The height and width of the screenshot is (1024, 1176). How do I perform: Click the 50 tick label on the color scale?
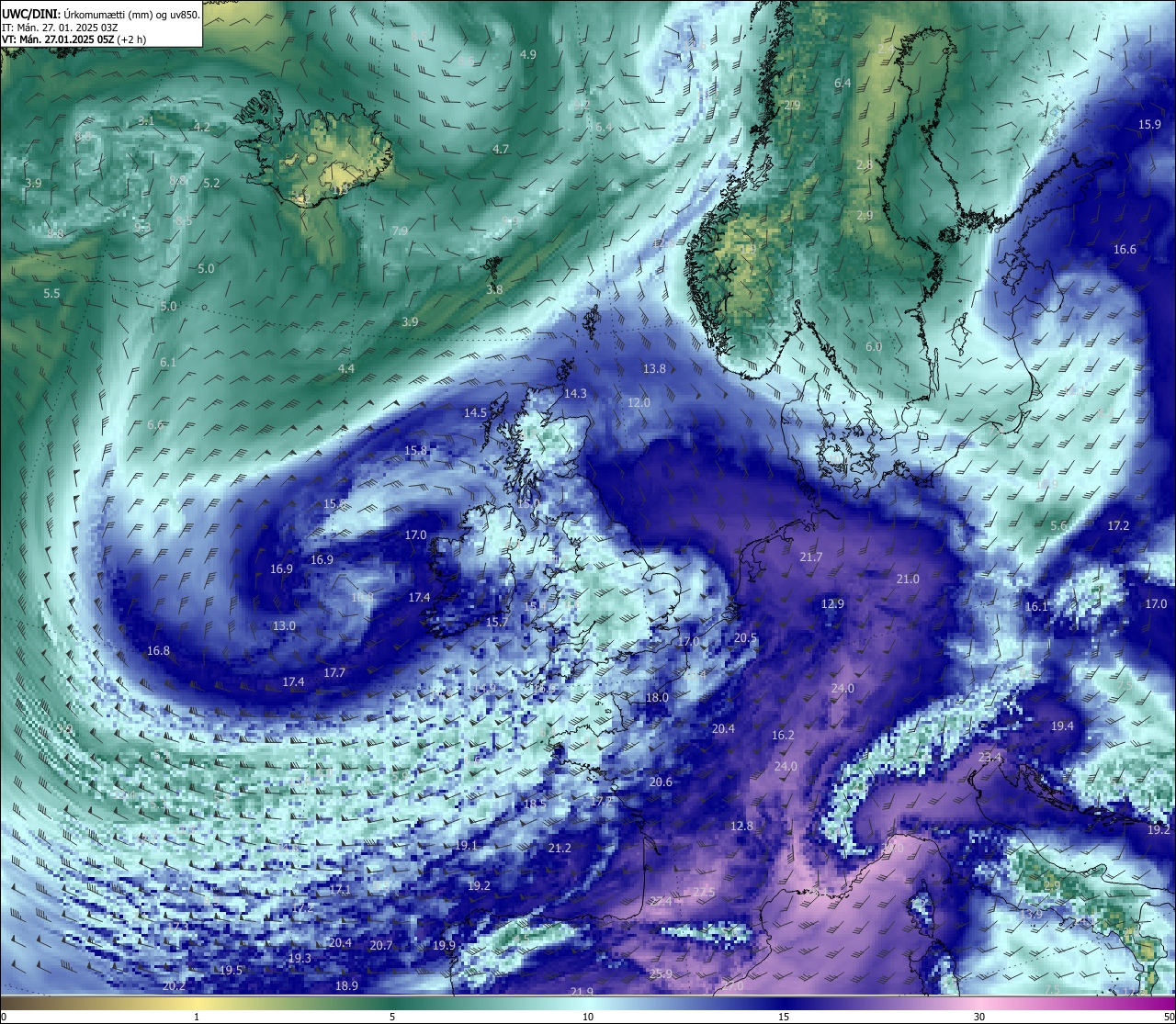pyautogui.click(x=1168, y=1017)
